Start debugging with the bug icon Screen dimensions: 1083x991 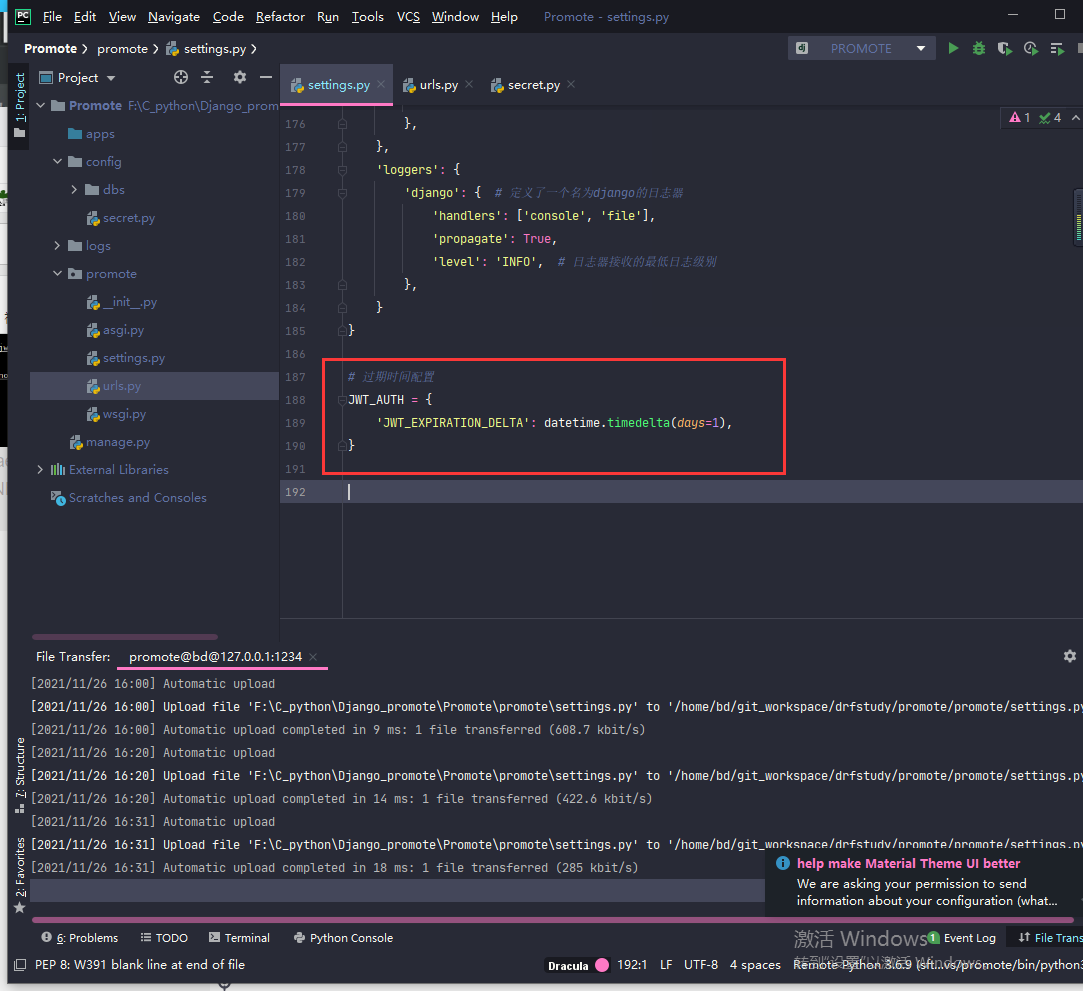click(979, 48)
